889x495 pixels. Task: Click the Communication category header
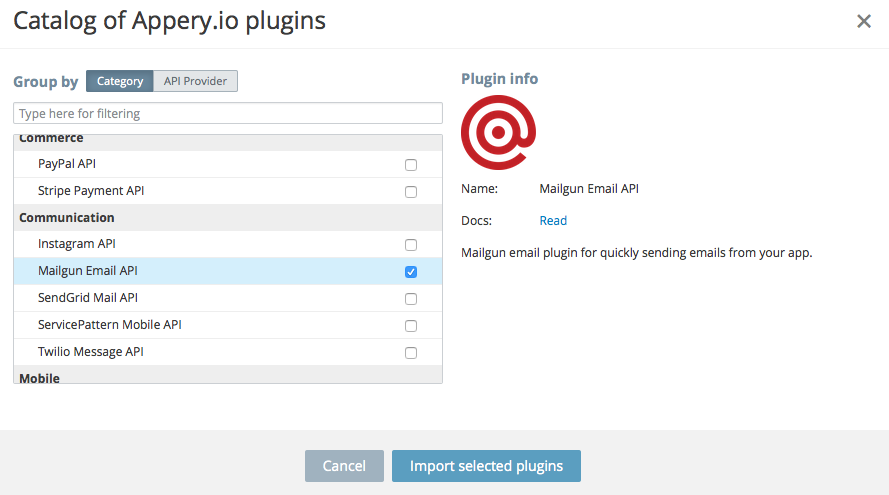(67, 218)
